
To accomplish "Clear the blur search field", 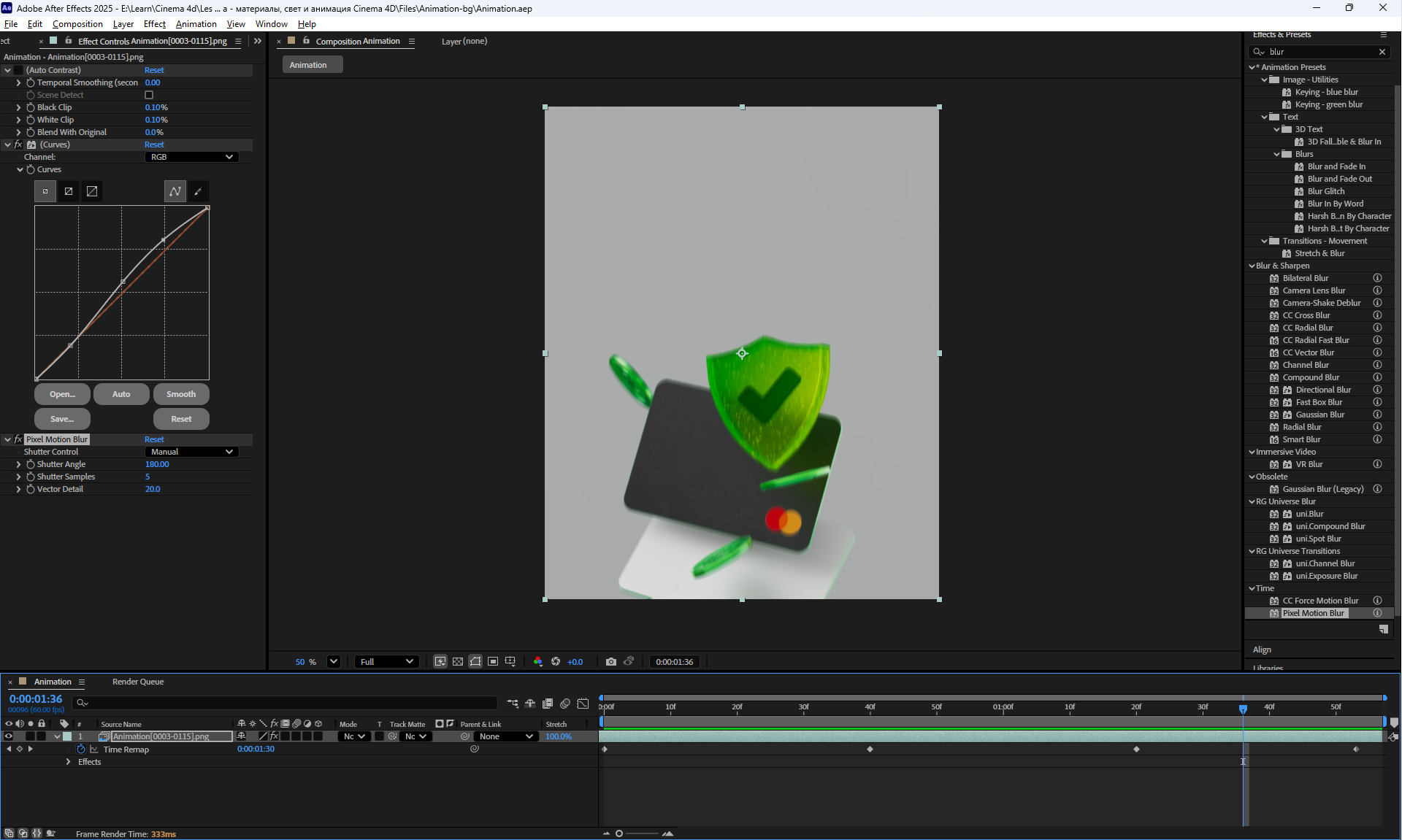I will (1382, 52).
